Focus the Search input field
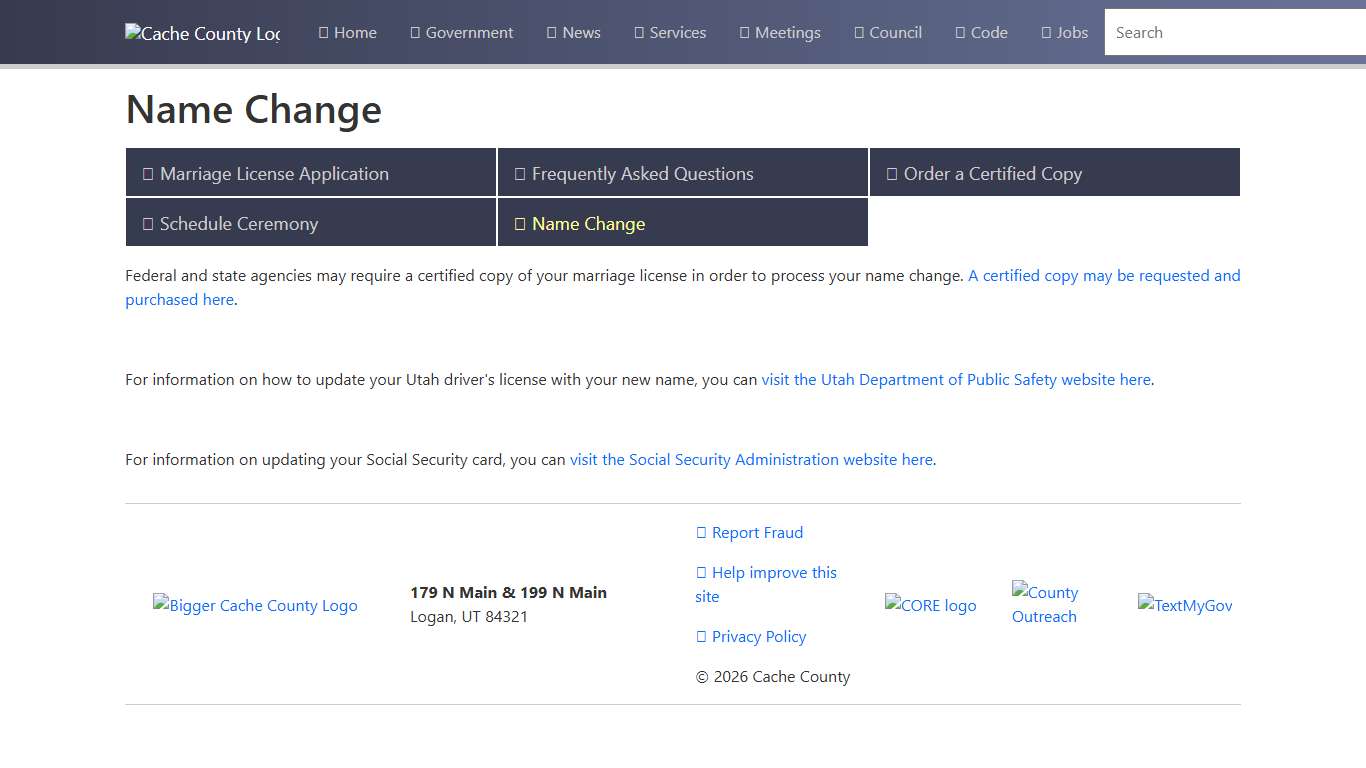The image size is (1366, 768). click(1230, 33)
